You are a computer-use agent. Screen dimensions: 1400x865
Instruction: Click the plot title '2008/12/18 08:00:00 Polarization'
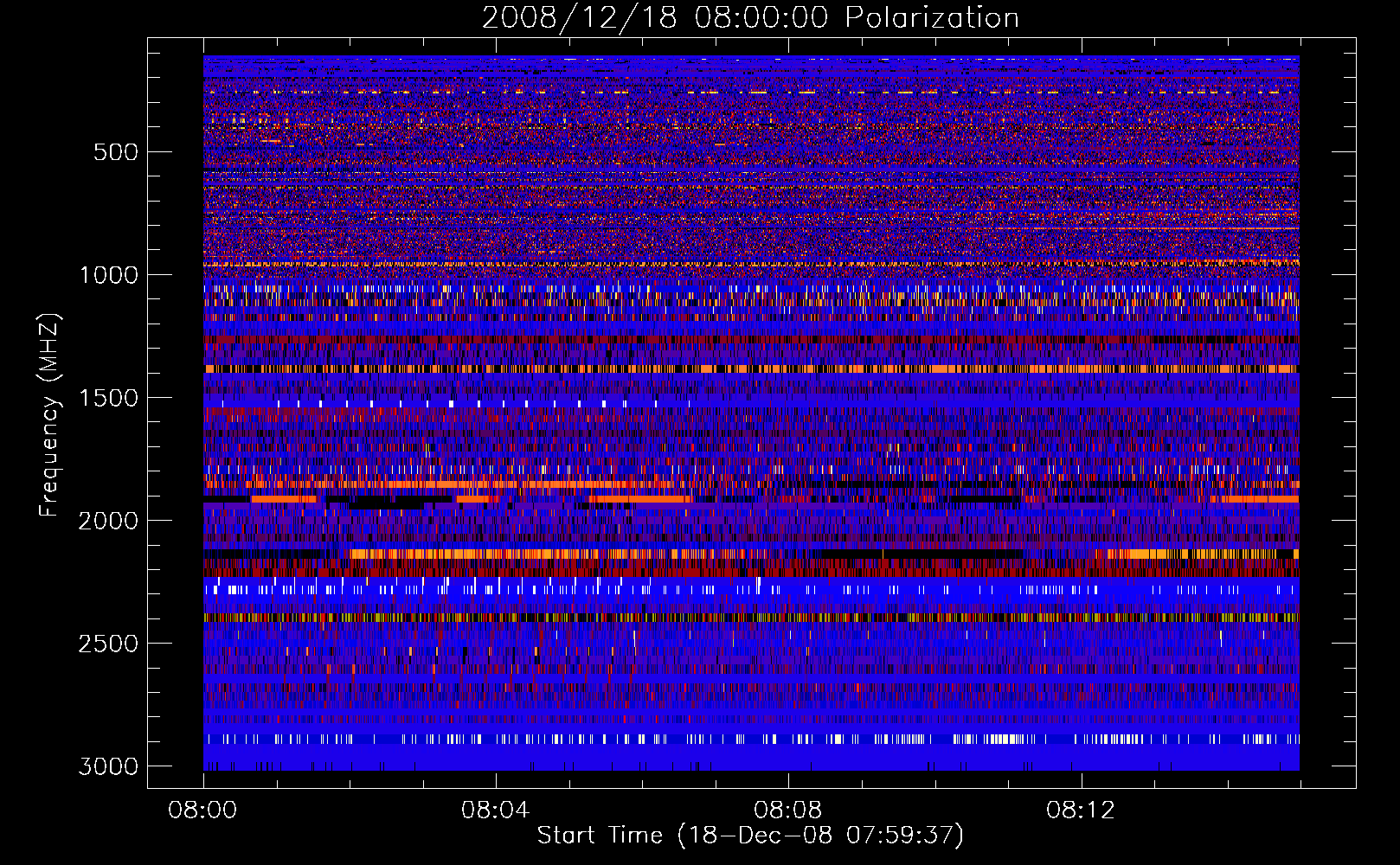click(750, 17)
